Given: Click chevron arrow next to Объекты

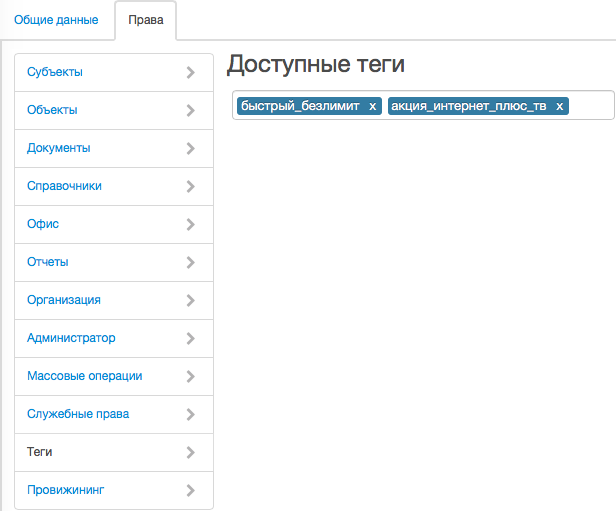Looking at the screenshot, I should click(x=191, y=110).
